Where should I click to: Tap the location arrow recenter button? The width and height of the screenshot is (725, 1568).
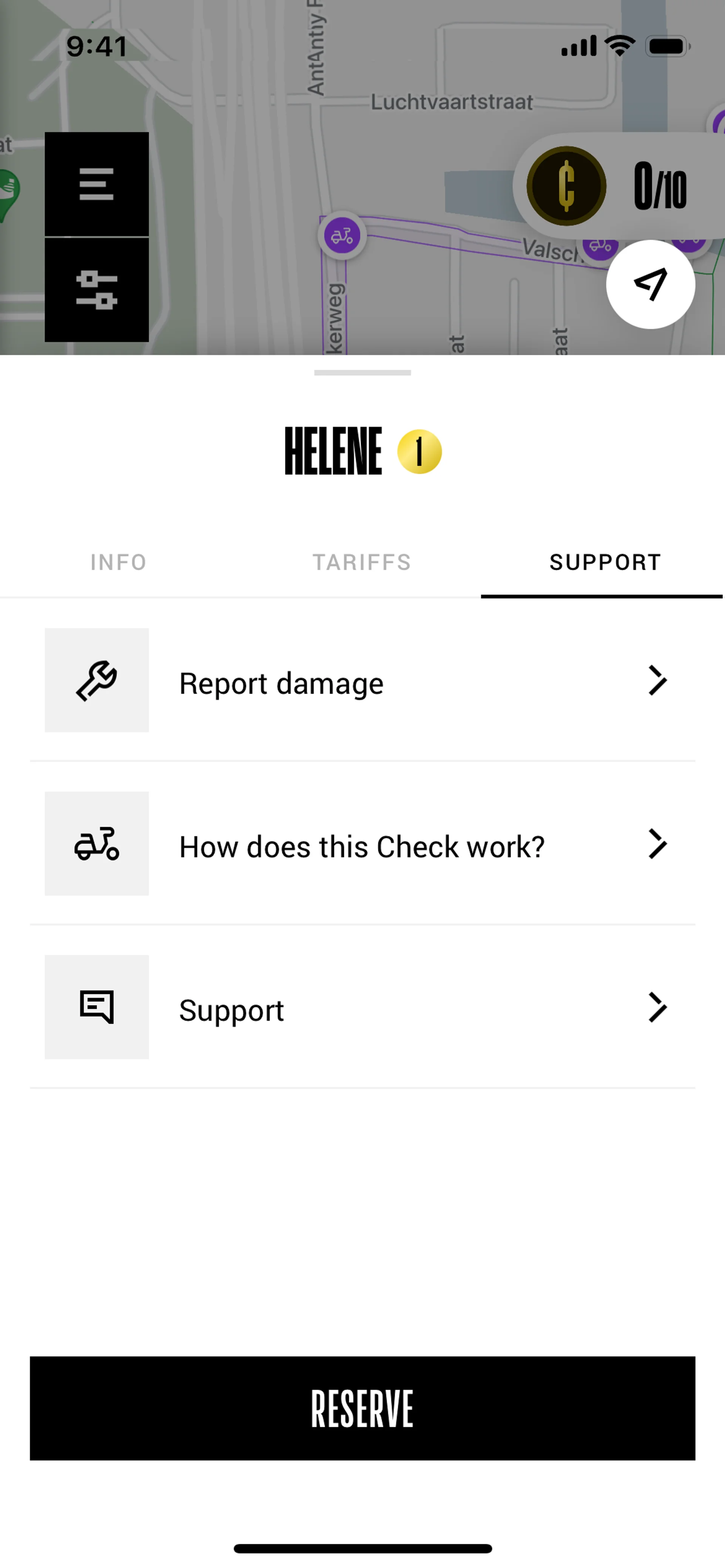pos(650,284)
